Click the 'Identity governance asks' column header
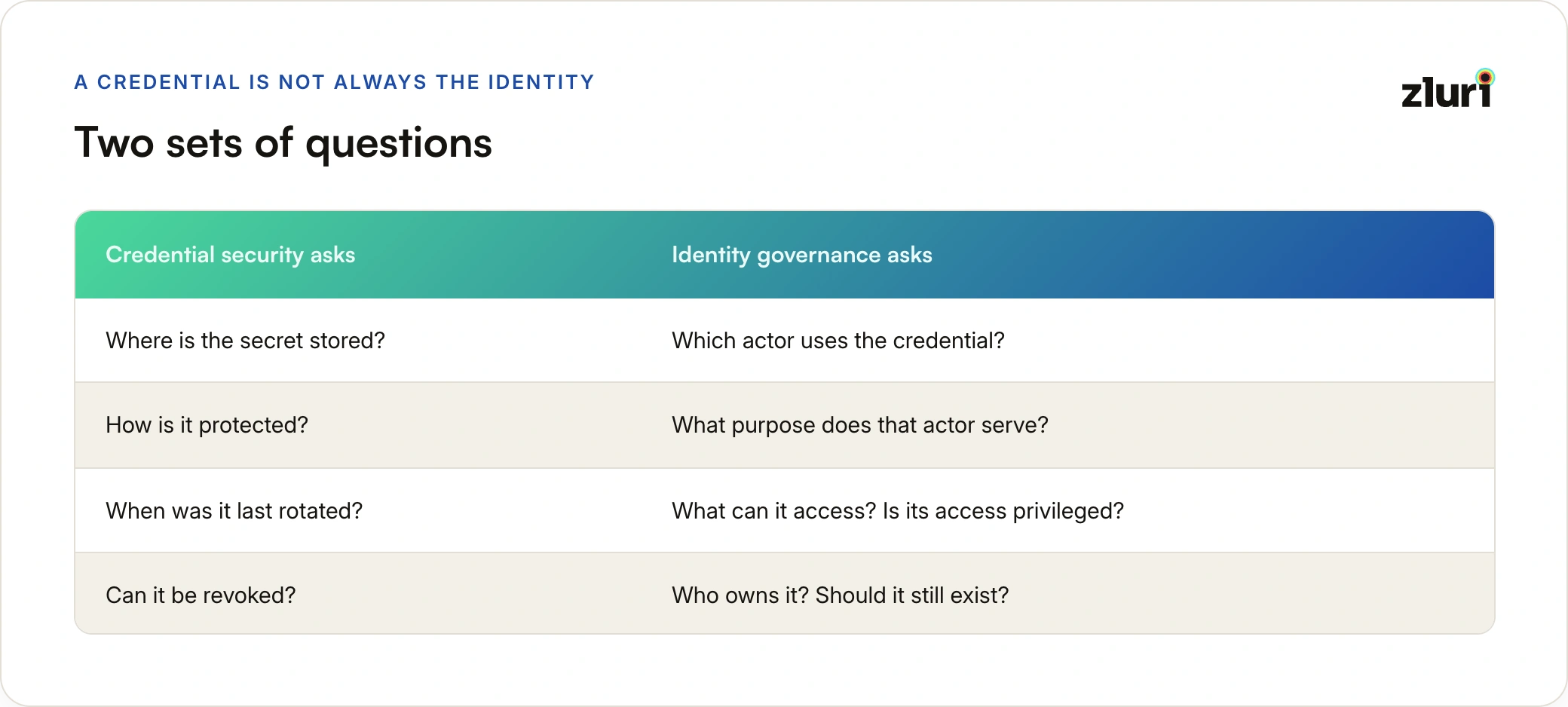The width and height of the screenshot is (1568, 707). pos(802,255)
